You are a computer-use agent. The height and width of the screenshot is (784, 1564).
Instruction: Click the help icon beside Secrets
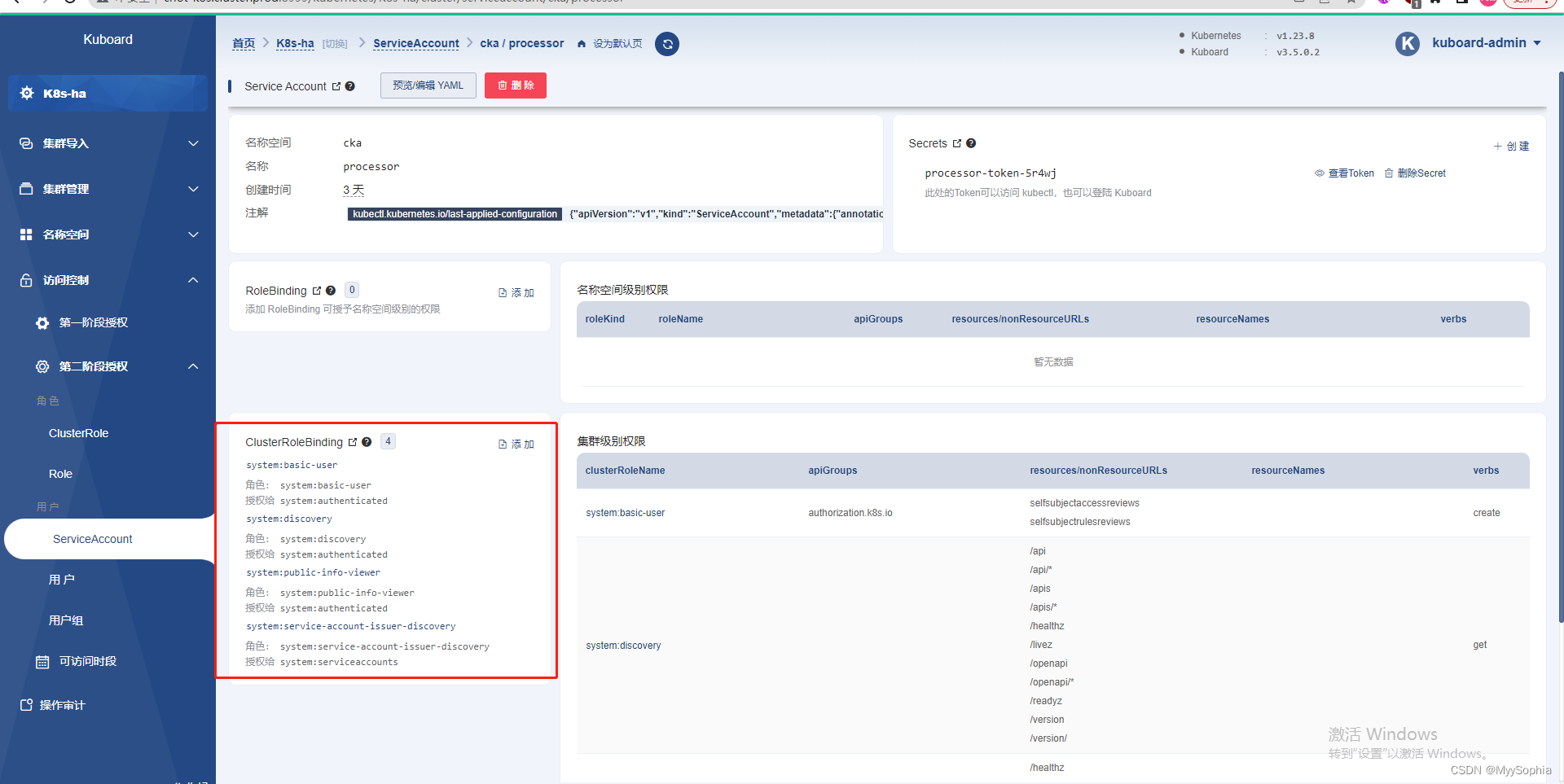coord(971,143)
